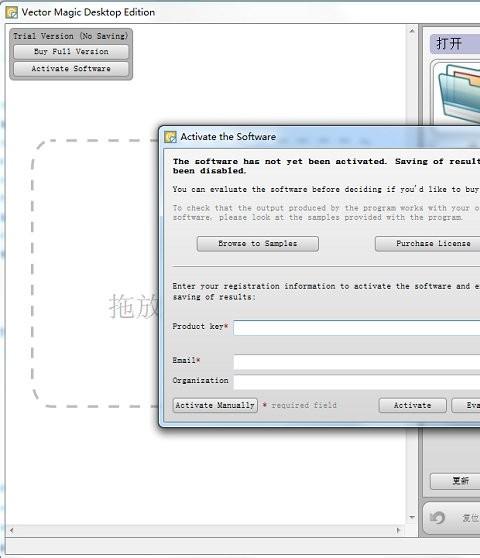
Task: Open the folder icon under 打开
Action: tap(459, 93)
